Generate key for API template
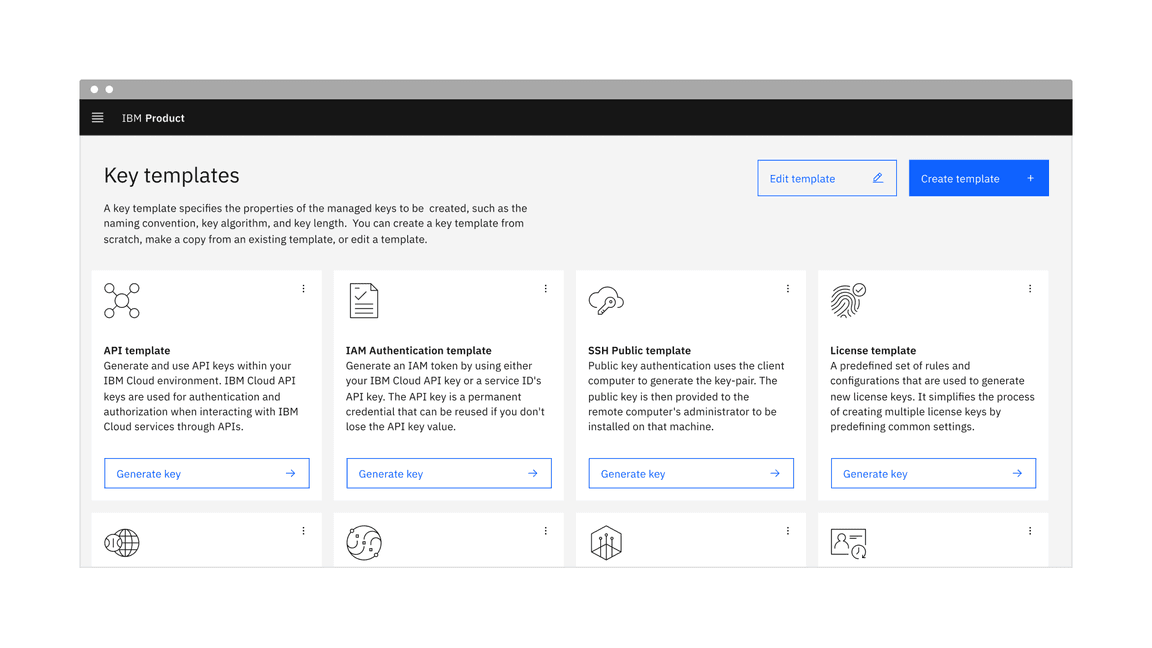The image size is (1152, 648). pos(206,474)
